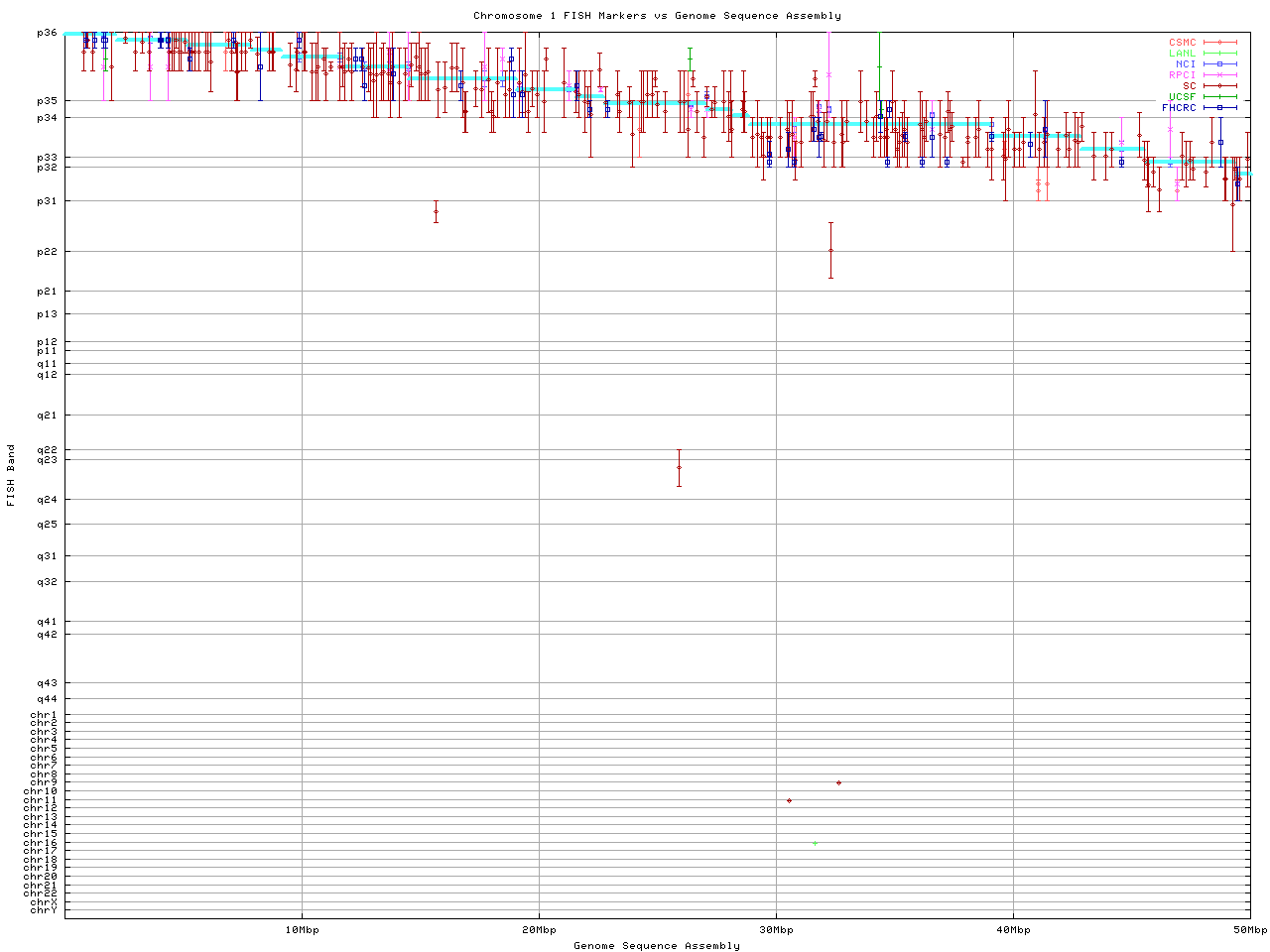Screen dimensions: 1270x952
Task: Click the CSMC legend marker symbol
Action: pyautogui.click(x=1219, y=43)
